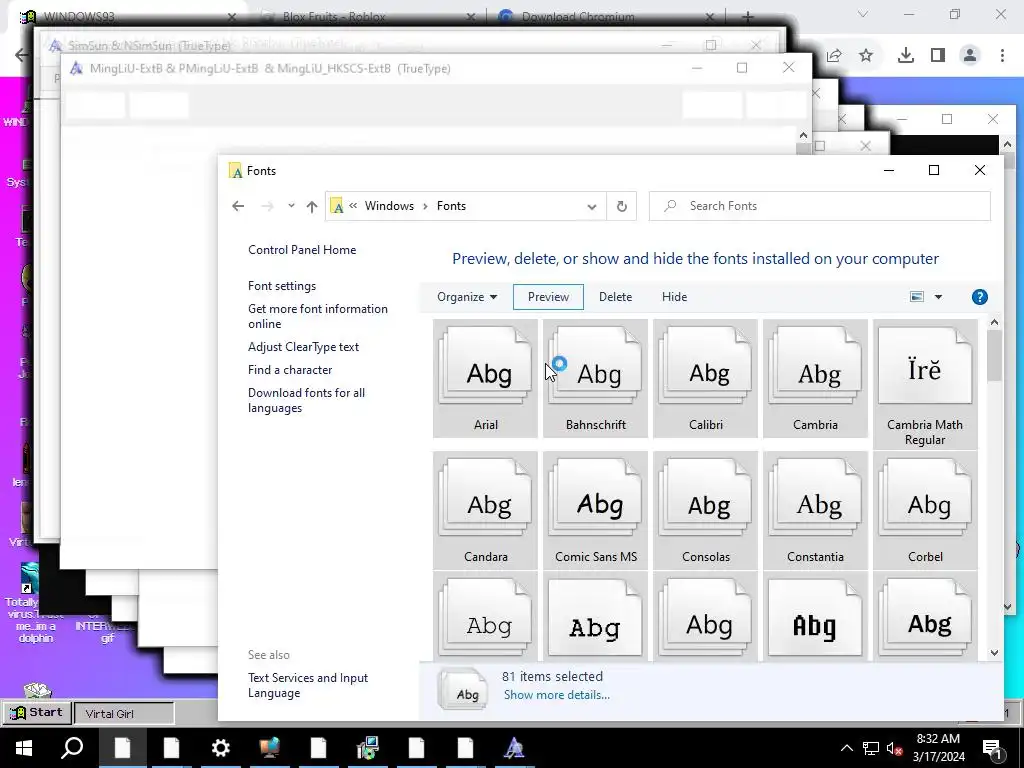1024x768 pixels.
Task: Open the browser tab search chevron
Action: coord(863,14)
